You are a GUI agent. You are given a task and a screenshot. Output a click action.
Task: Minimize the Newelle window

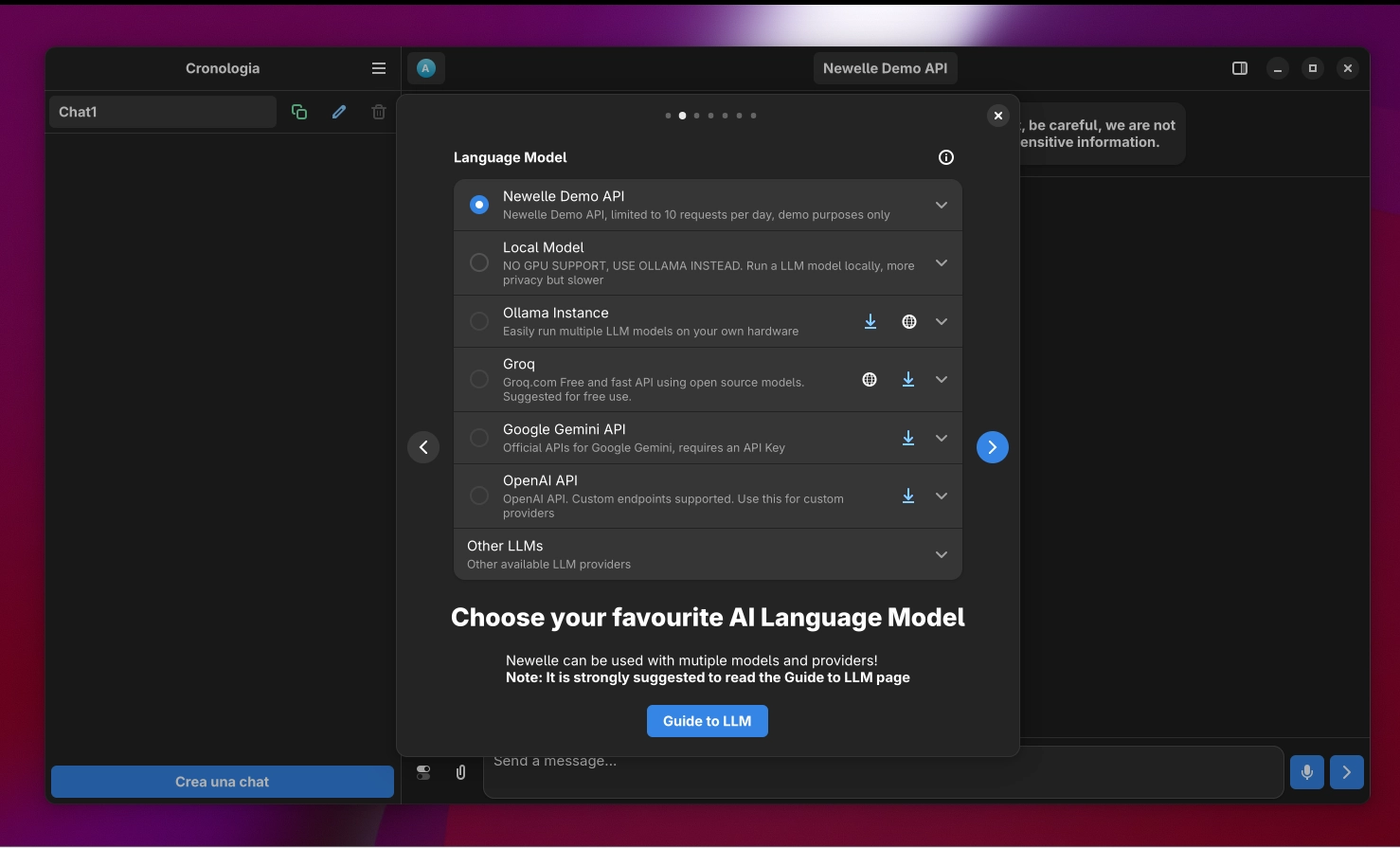point(1278,68)
